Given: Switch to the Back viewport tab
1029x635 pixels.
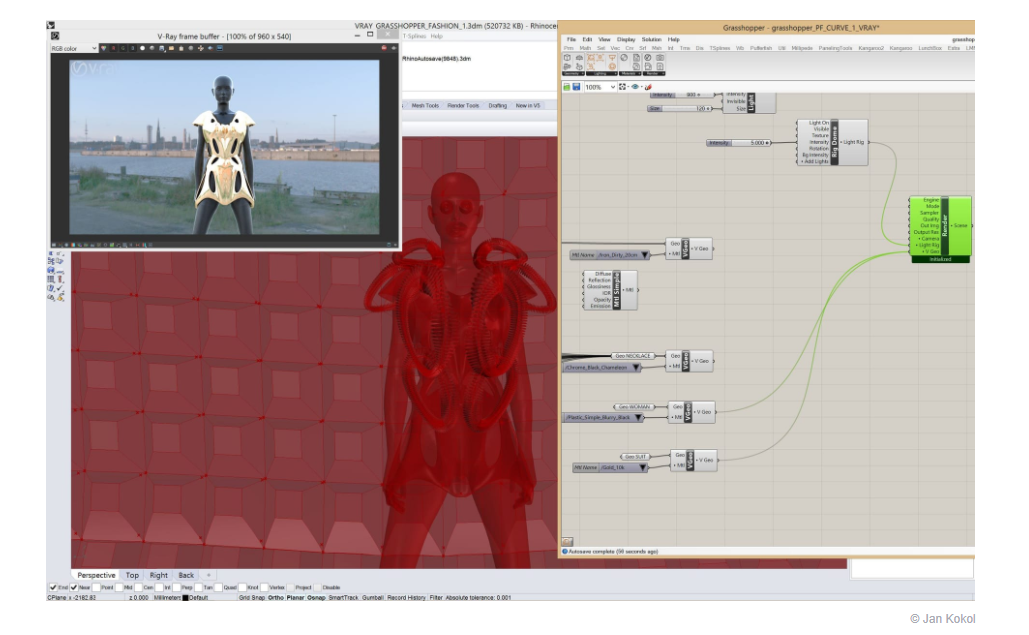Looking at the screenshot, I should [186, 575].
